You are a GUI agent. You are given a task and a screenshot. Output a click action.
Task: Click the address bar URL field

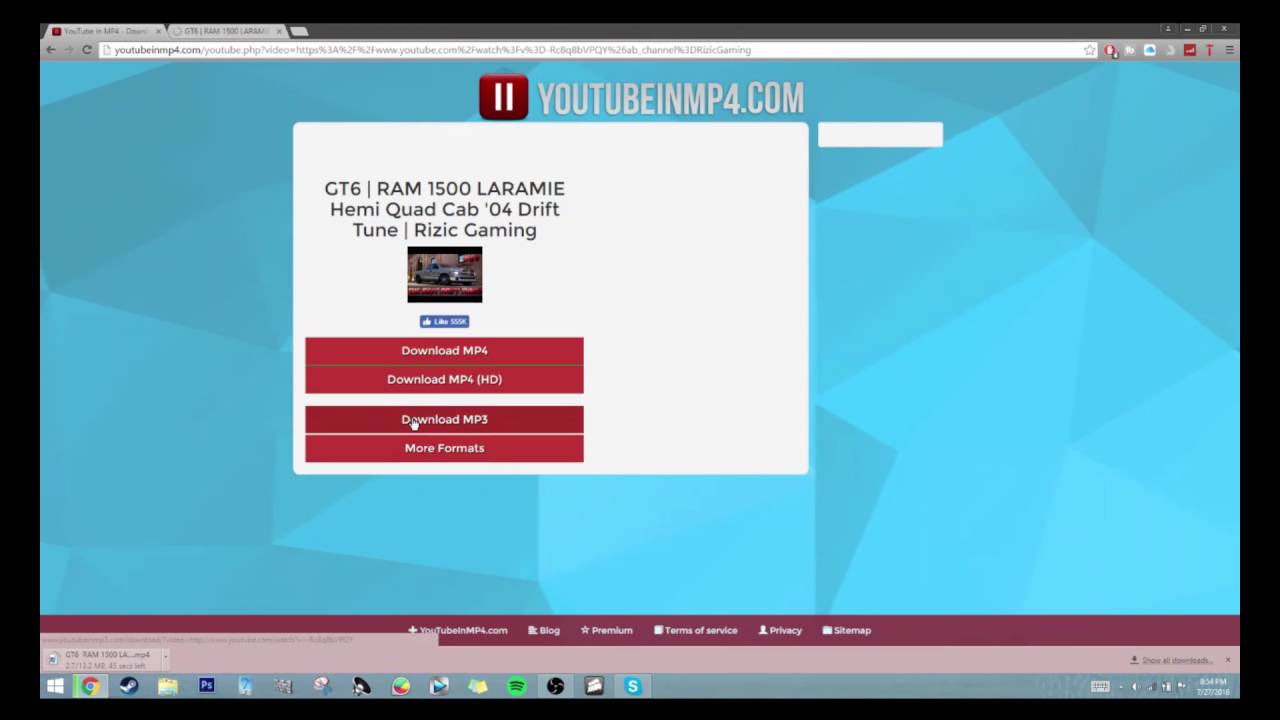[590, 50]
